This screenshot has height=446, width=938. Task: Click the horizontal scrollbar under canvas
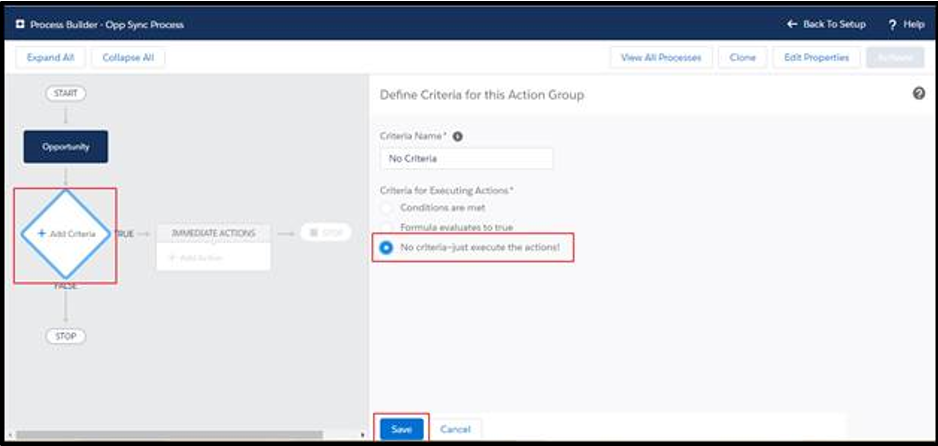point(170,435)
